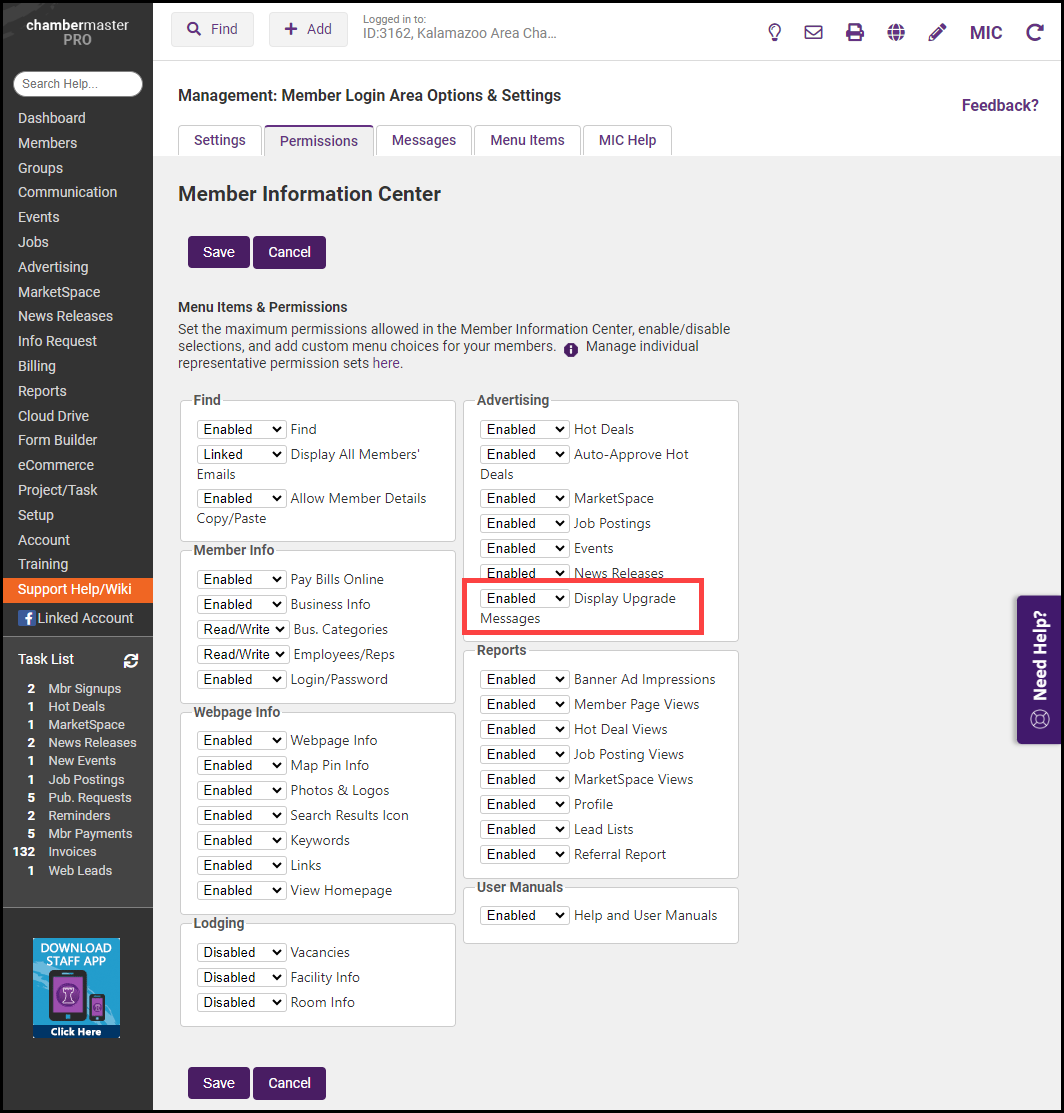Click the Download Staff App banner
Image resolution: width=1064 pixels, height=1113 pixels.
[76, 988]
